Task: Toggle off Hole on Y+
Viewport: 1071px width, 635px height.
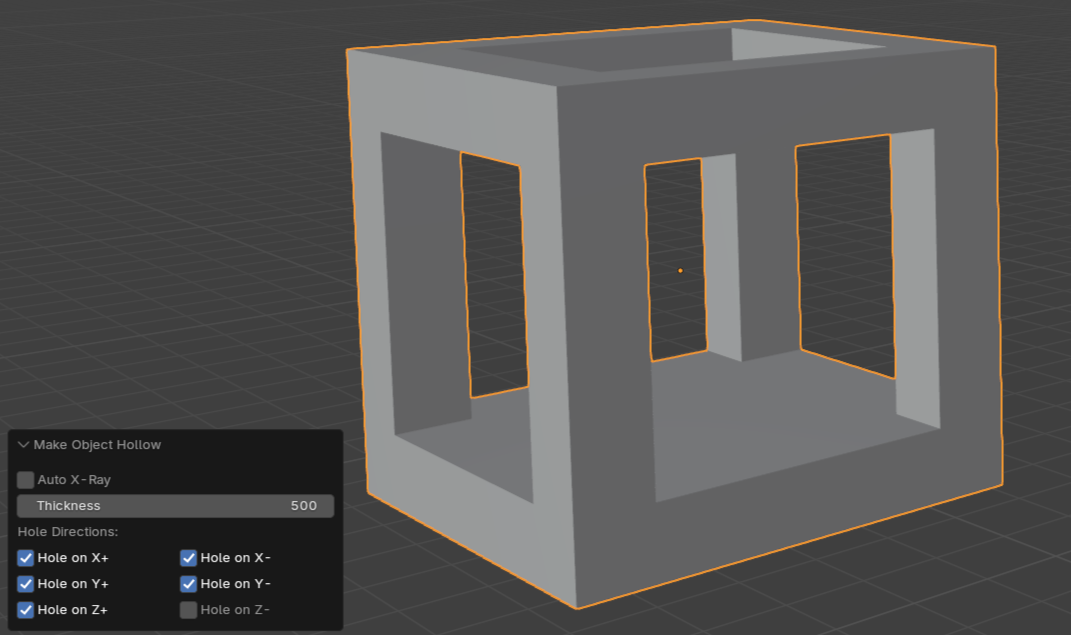Action: point(25,584)
